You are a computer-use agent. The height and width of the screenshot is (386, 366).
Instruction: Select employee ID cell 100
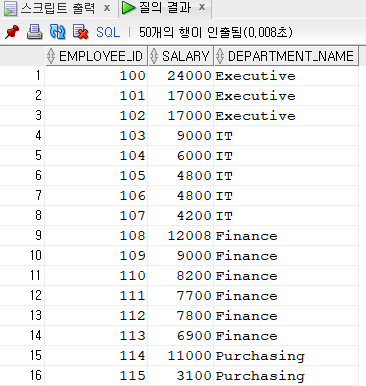pyautogui.click(x=96, y=76)
